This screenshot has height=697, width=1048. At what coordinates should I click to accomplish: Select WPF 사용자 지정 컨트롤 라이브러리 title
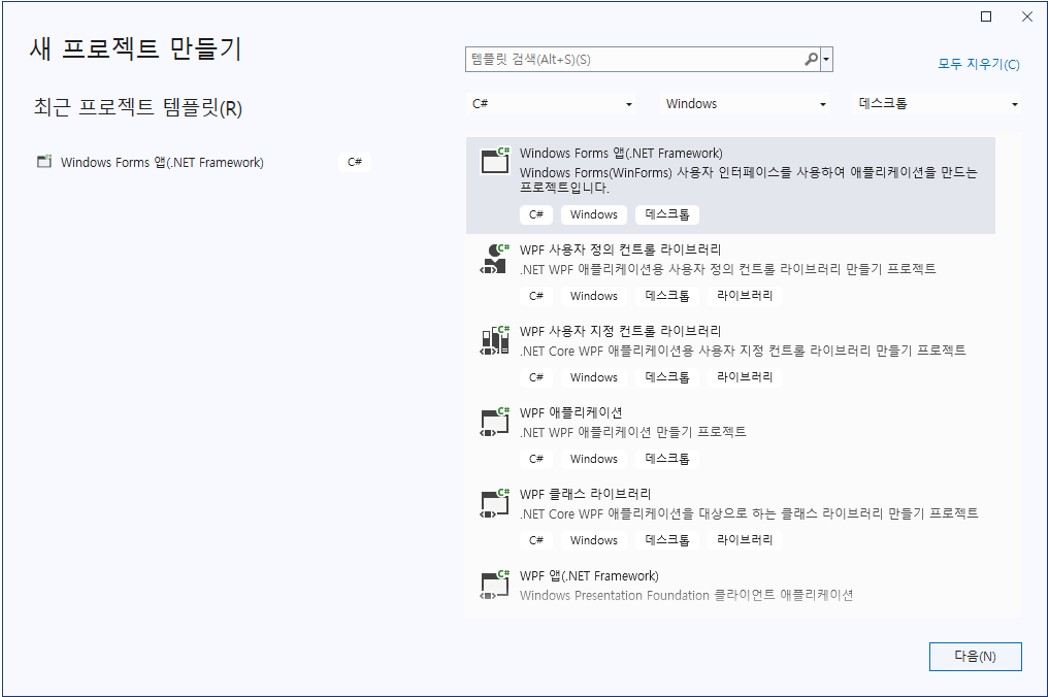tap(620, 331)
